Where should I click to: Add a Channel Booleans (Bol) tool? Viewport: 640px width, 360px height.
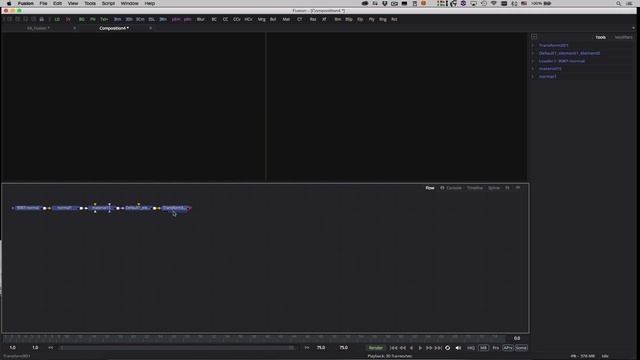tap(273, 19)
